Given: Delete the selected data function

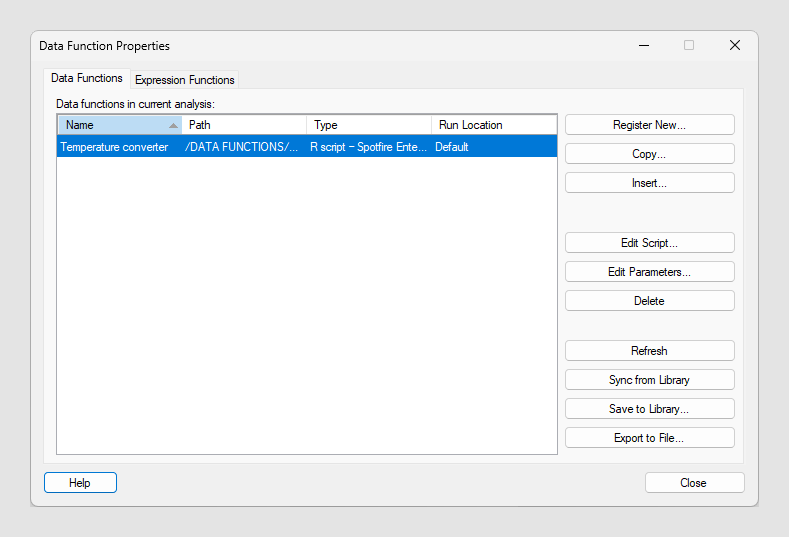Looking at the screenshot, I should tap(650, 300).
